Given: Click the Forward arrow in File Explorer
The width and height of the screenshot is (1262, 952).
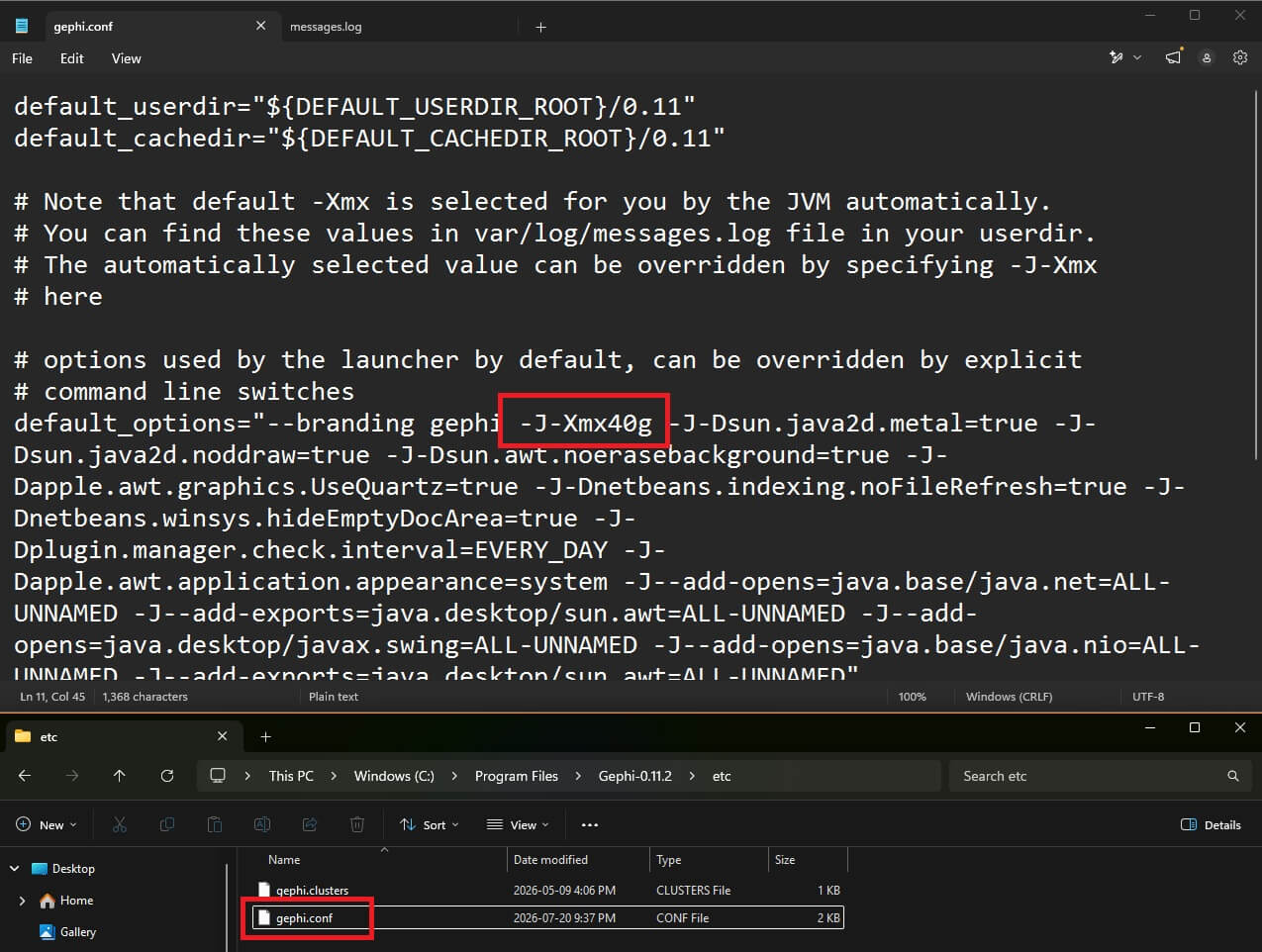Looking at the screenshot, I should pyautogui.click(x=72, y=776).
